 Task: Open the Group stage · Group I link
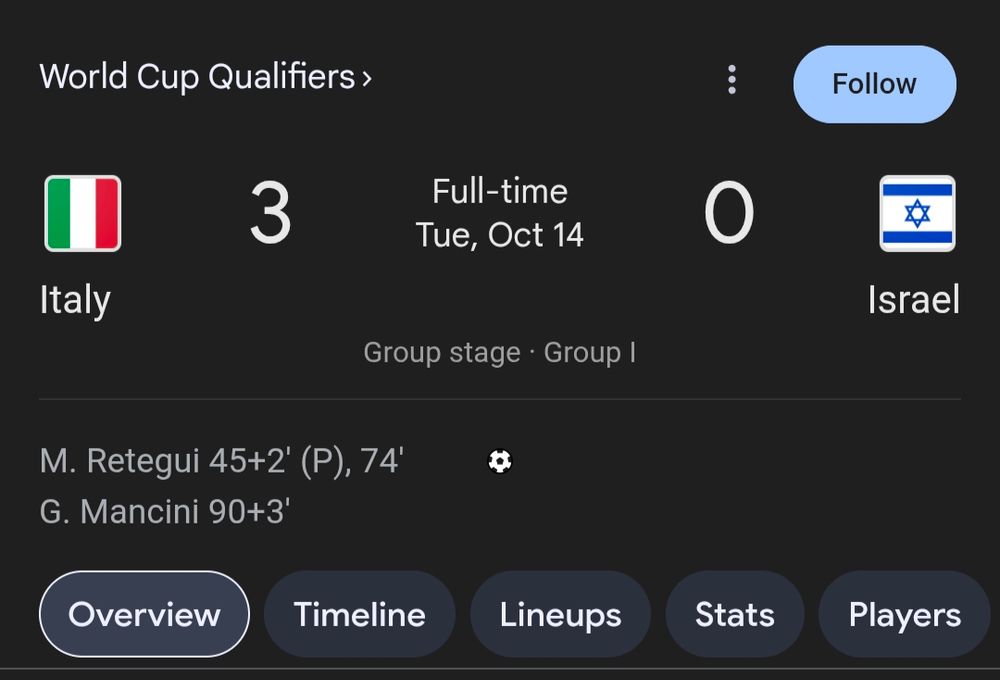tap(500, 353)
